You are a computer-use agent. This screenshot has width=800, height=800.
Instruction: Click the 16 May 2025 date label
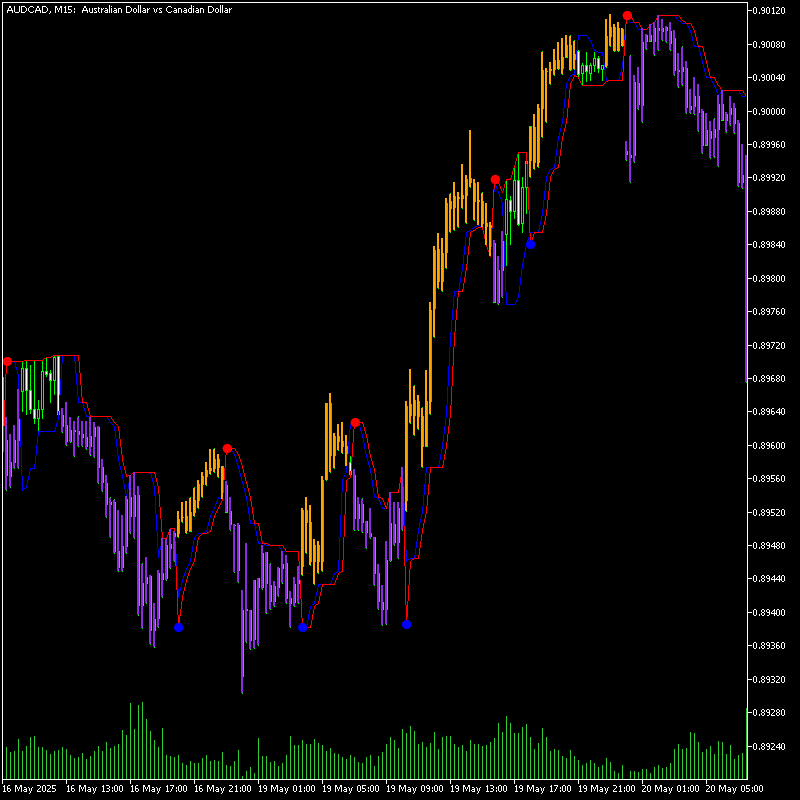tap(30, 789)
